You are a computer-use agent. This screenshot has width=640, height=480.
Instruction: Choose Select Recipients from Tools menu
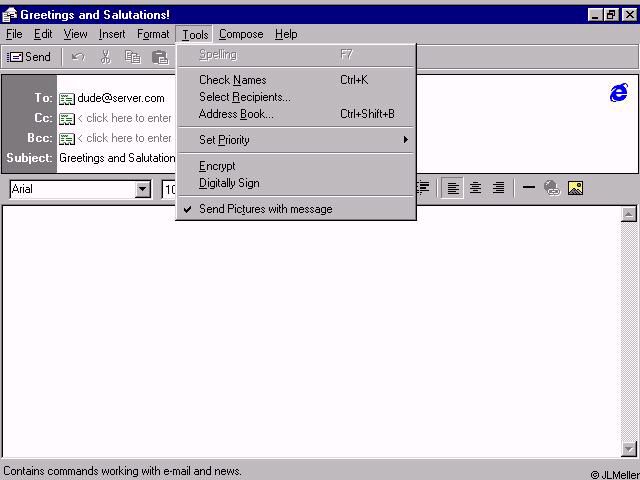tap(296, 97)
